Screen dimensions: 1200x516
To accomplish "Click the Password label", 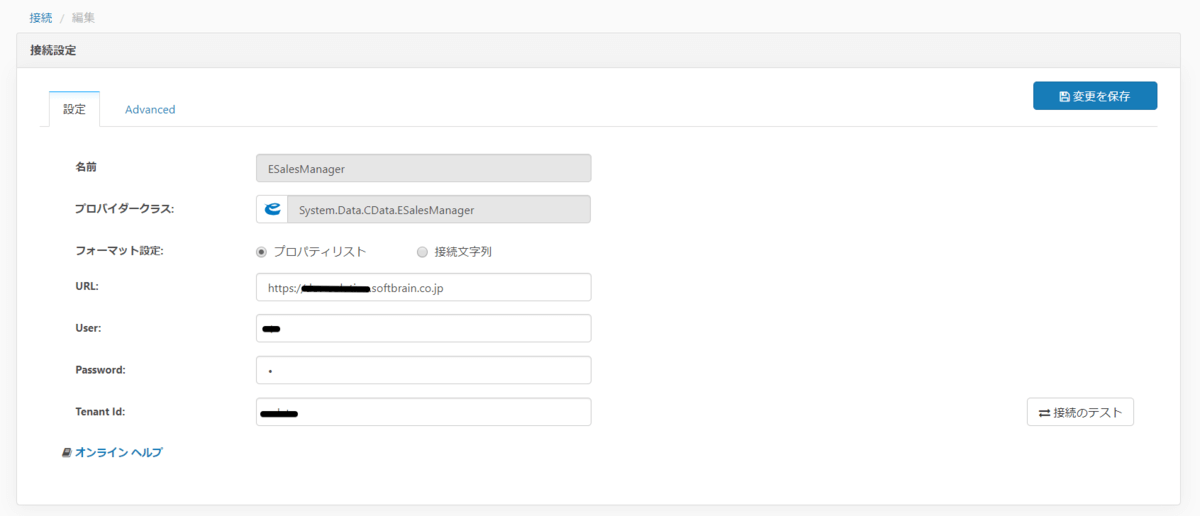I will pyautogui.click(x=100, y=369).
